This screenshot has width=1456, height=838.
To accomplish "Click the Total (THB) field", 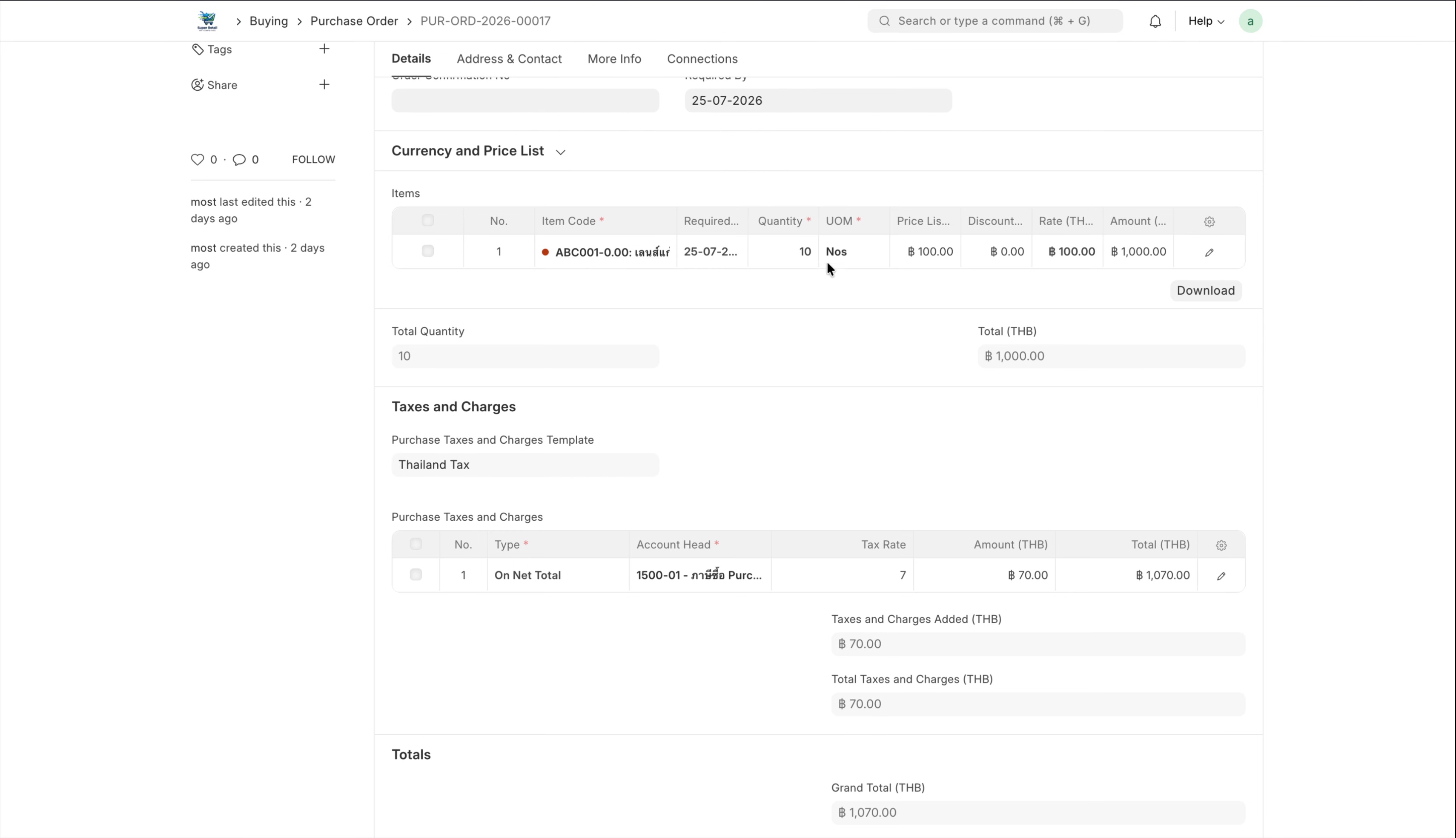I will pyautogui.click(x=1112, y=356).
